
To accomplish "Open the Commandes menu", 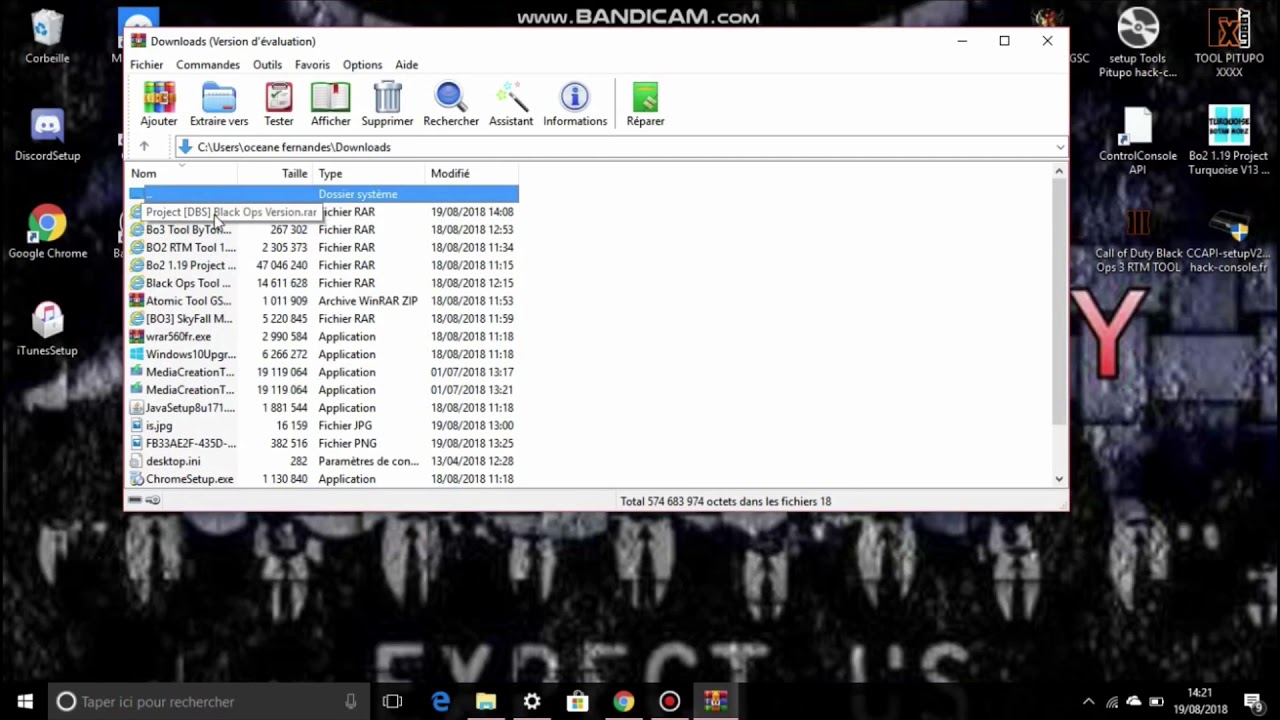I will (x=208, y=64).
